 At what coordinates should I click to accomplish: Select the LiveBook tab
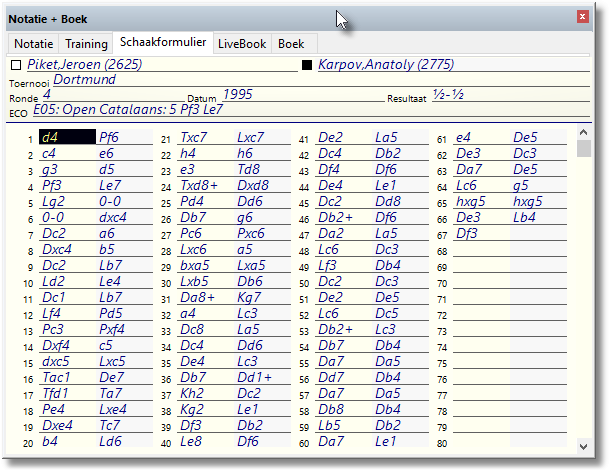(x=242, y=44)
